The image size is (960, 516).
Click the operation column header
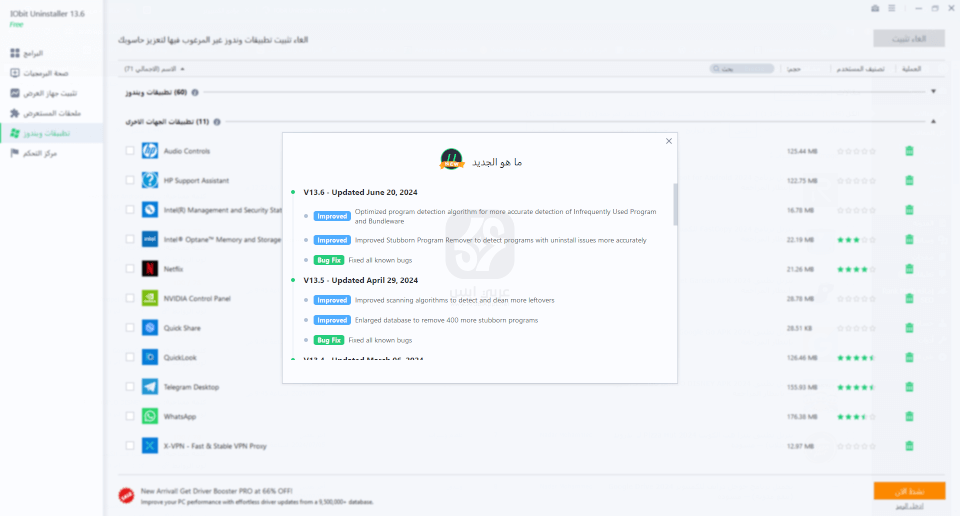pyautogui.click(x=912, y=69)
